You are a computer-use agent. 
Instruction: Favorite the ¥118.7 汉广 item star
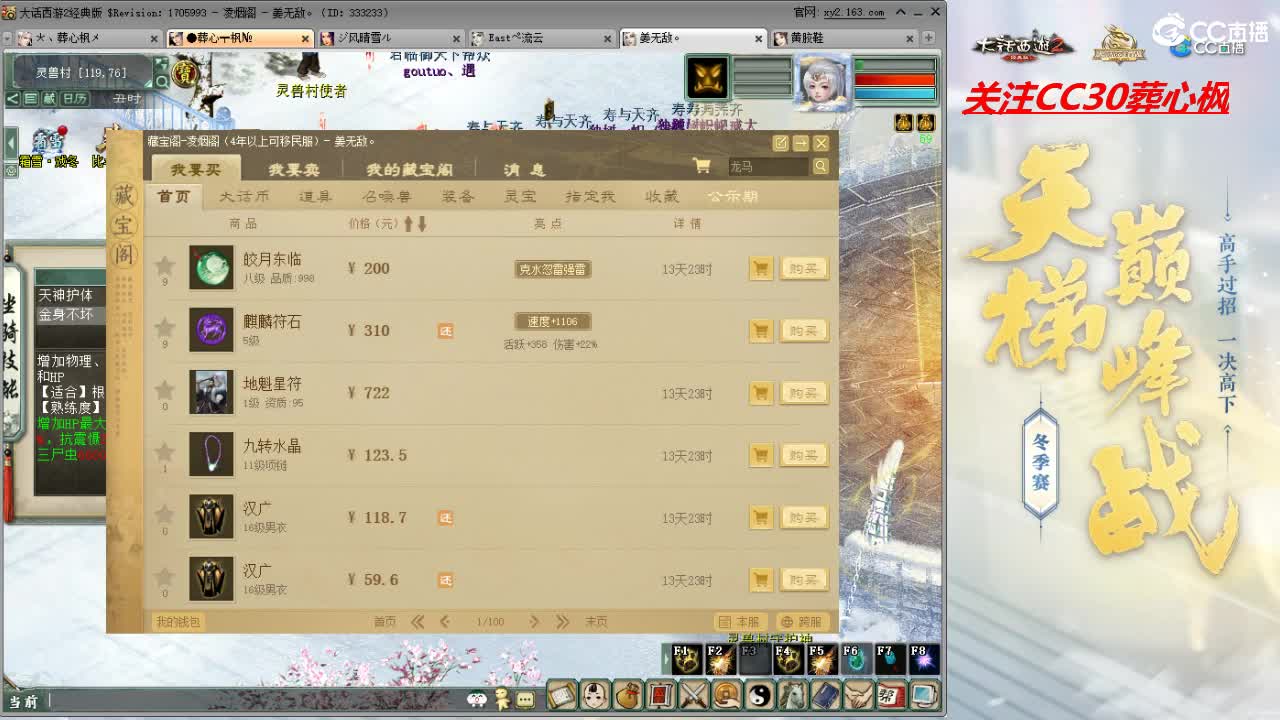pos(165,515)
